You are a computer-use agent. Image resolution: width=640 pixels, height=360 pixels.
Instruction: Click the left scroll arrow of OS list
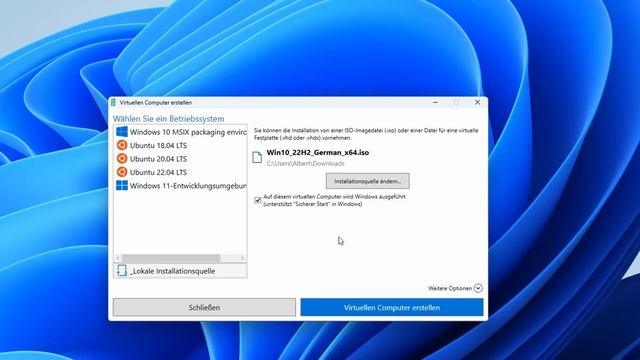tap(118, 258)
